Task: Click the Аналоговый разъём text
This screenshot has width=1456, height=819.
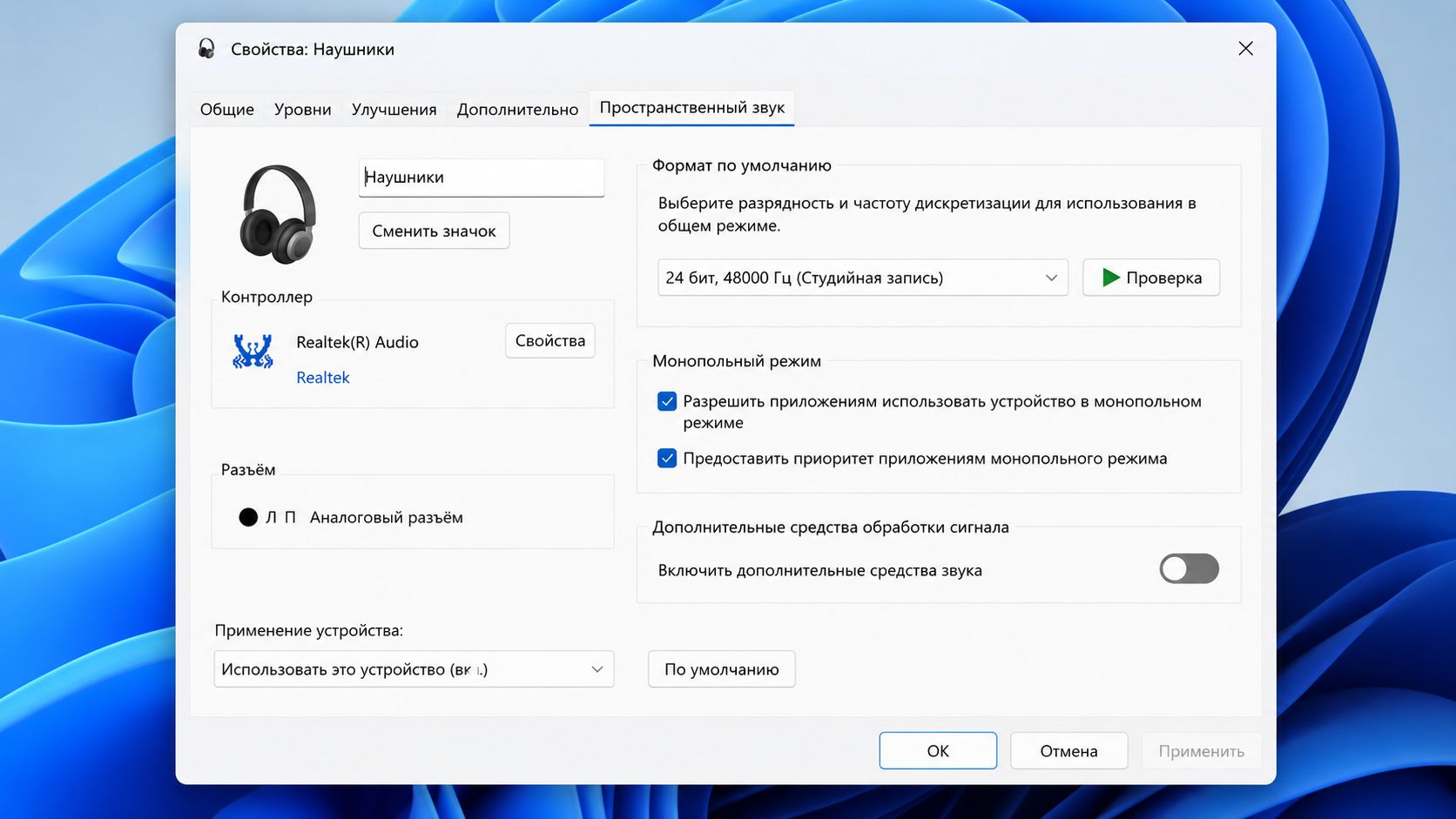Action: point(387,517)
